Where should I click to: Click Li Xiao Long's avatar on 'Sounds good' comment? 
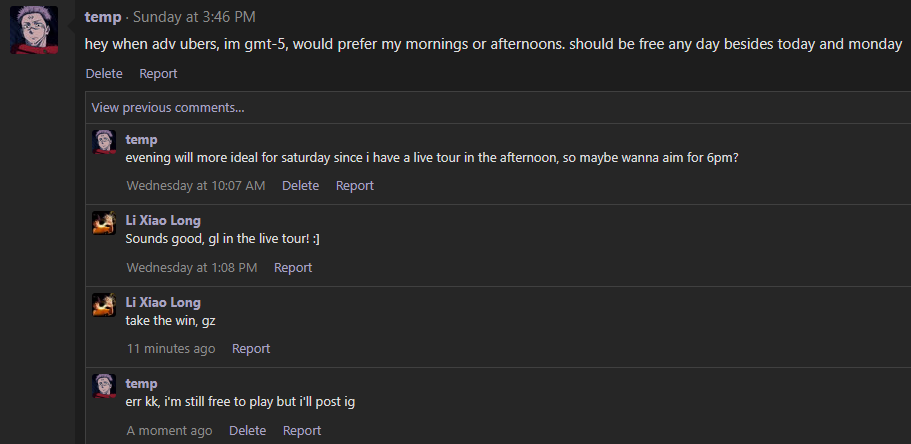coord(104,223)
